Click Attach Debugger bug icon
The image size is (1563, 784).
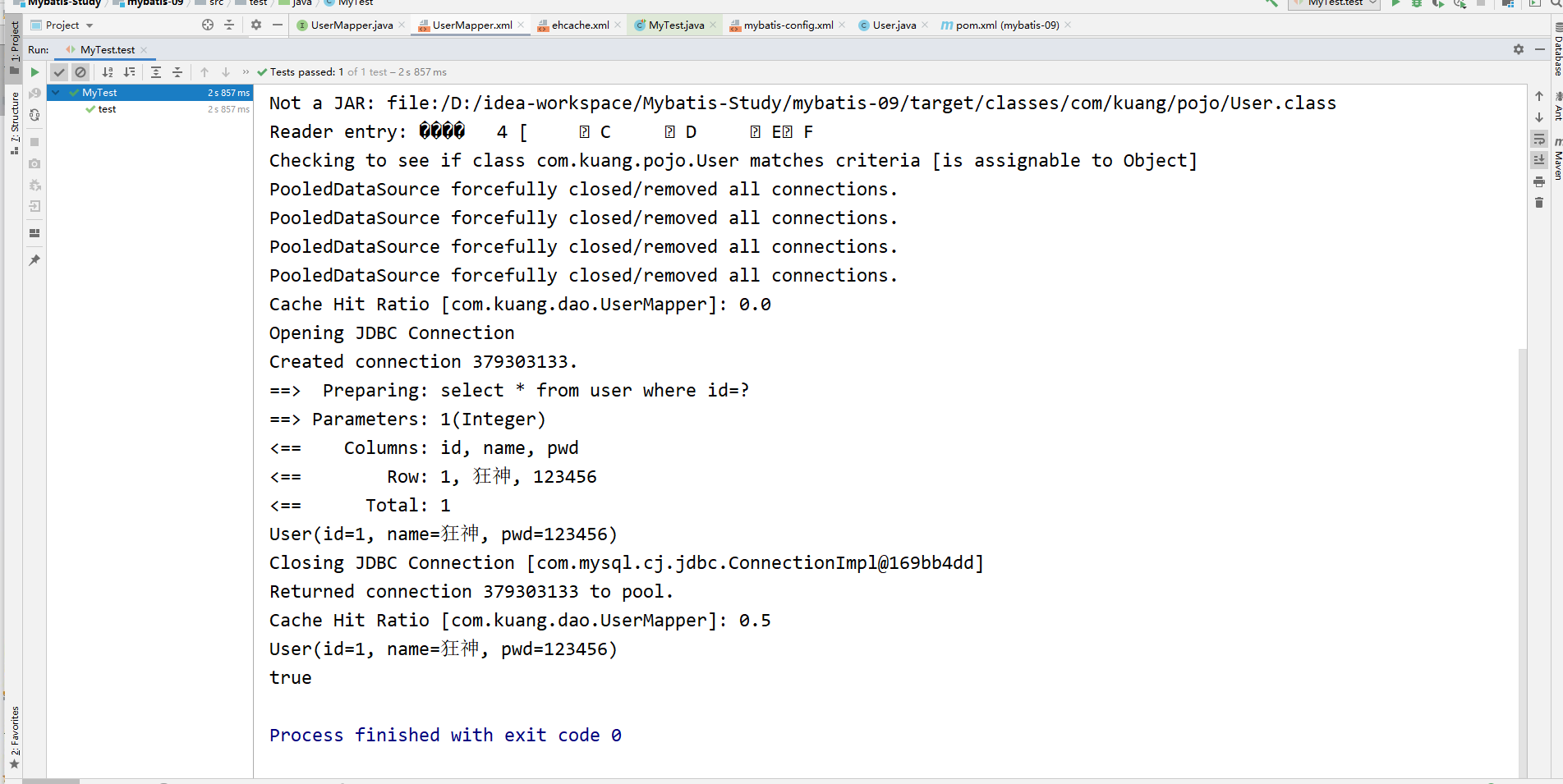[x=34, y=185]
